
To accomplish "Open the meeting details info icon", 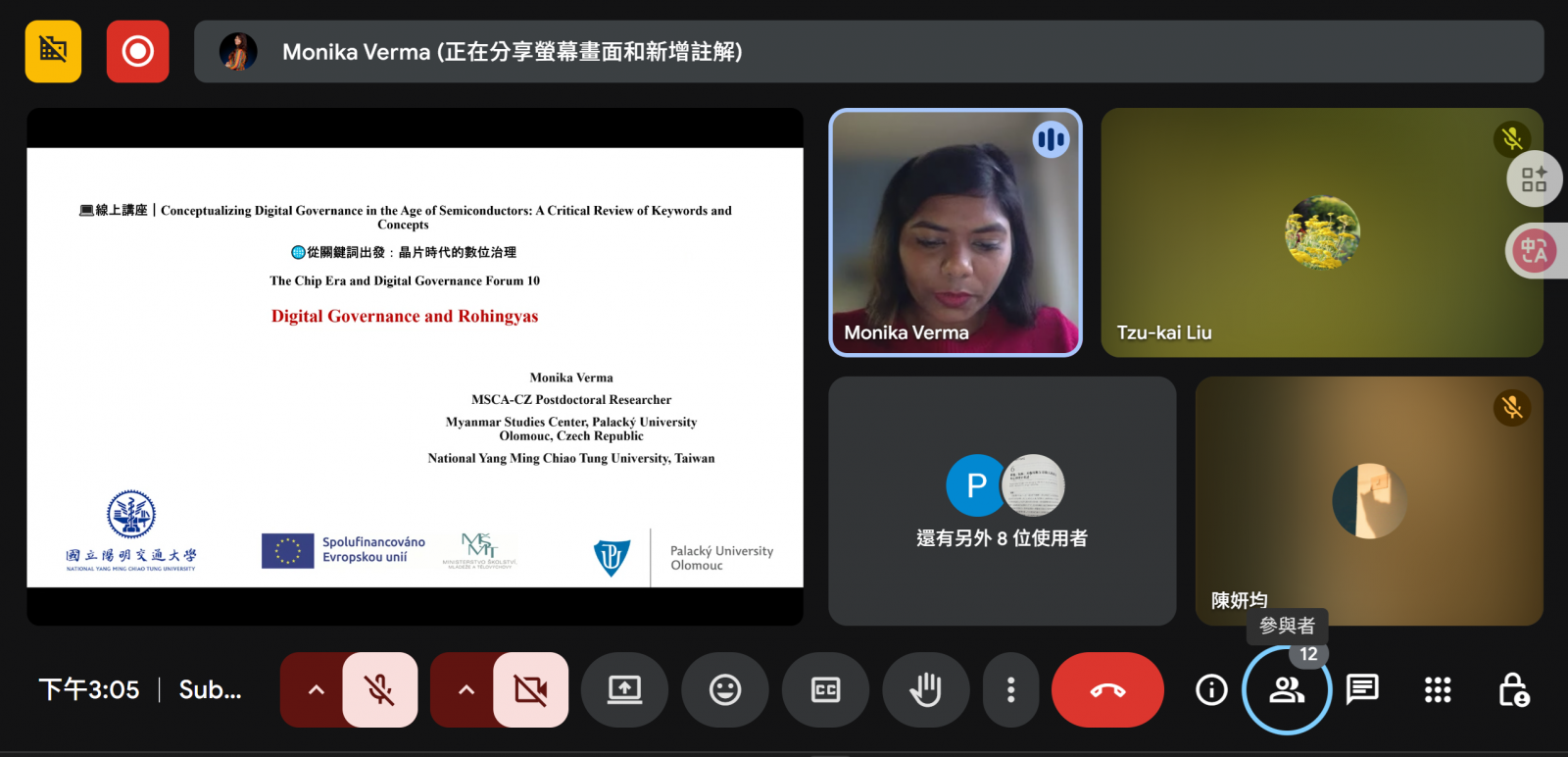I will click(x=1211, y=690).
